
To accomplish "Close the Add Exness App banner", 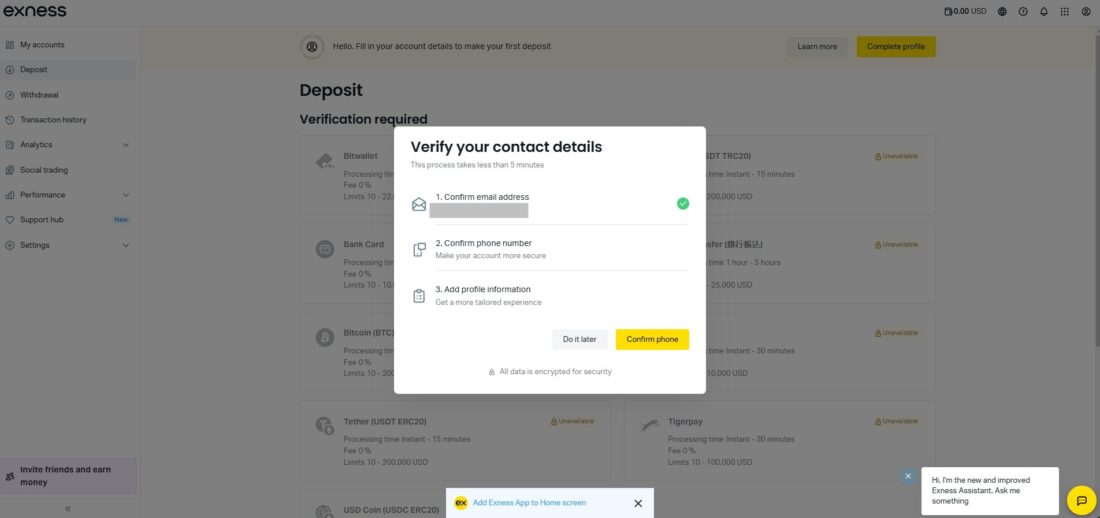I will pos(638,503).
